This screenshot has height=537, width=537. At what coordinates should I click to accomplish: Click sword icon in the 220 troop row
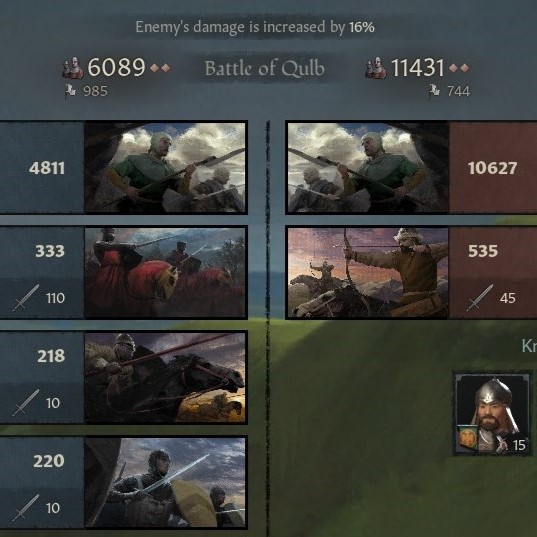[26, 508]
